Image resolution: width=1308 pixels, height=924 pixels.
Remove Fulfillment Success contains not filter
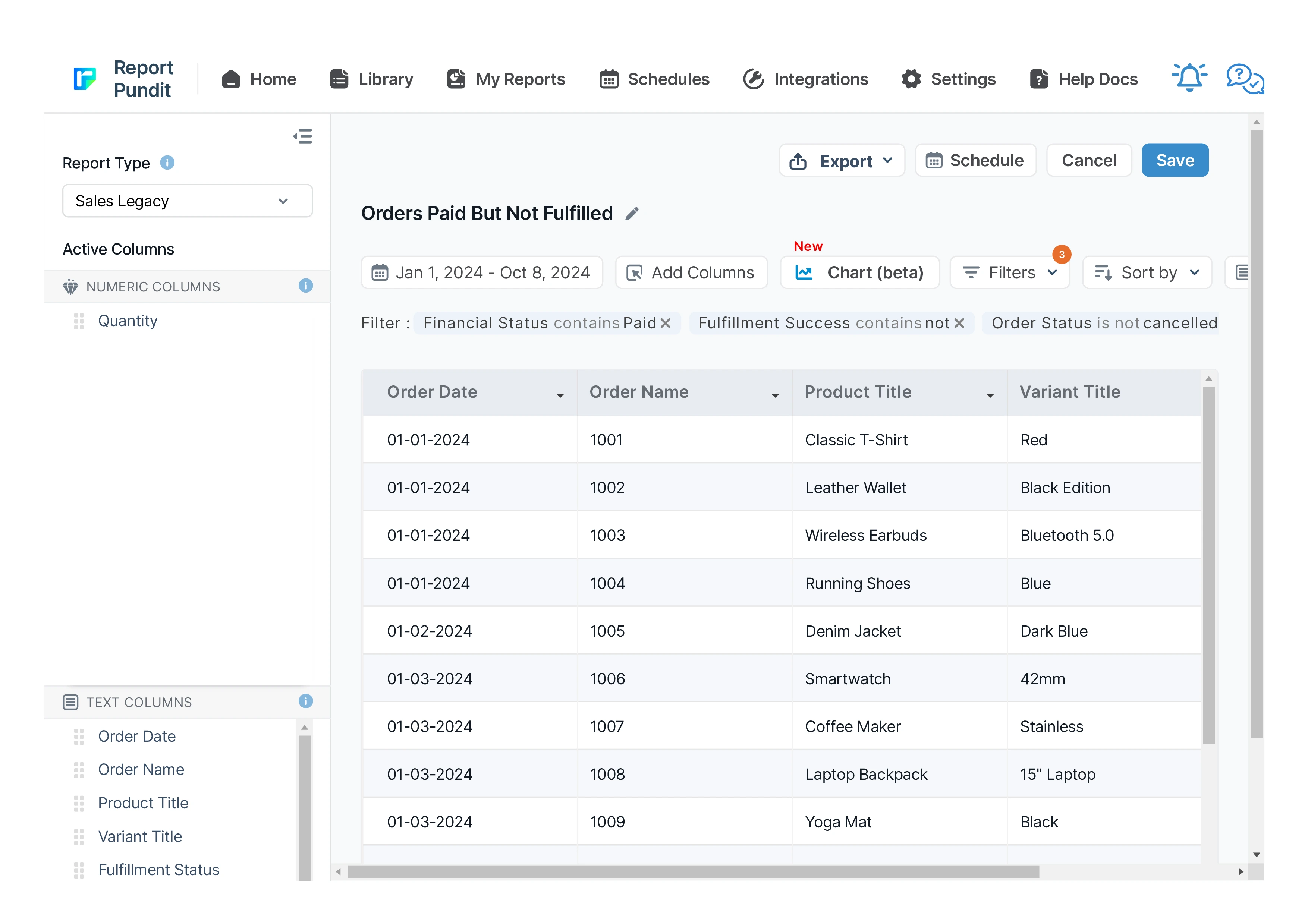(959, 324)
